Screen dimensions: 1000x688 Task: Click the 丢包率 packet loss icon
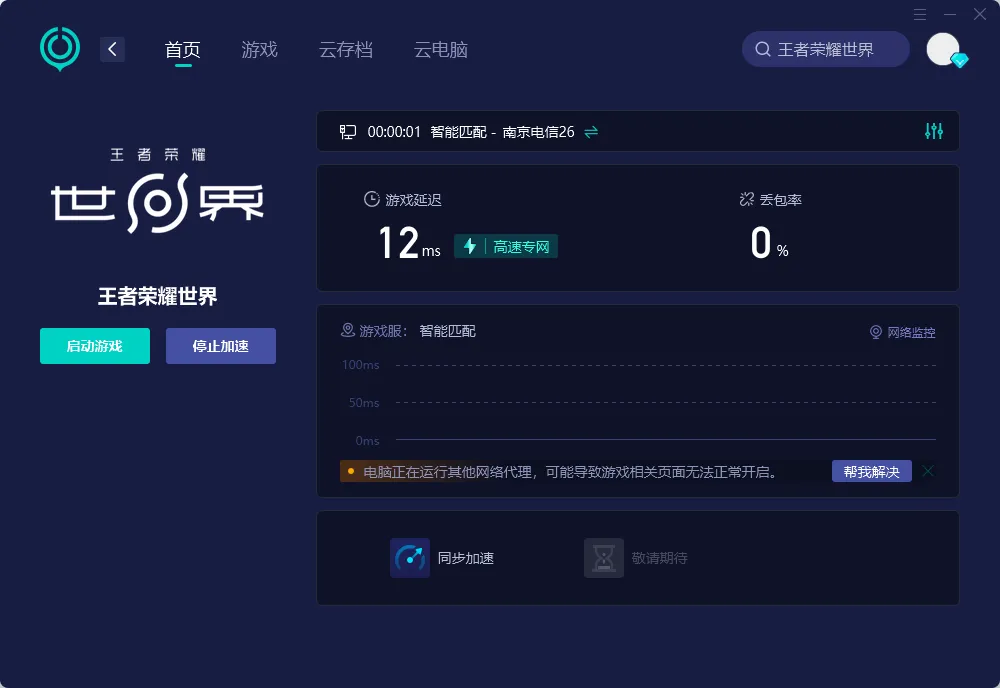pyautogui.click(x=746, y=199)
